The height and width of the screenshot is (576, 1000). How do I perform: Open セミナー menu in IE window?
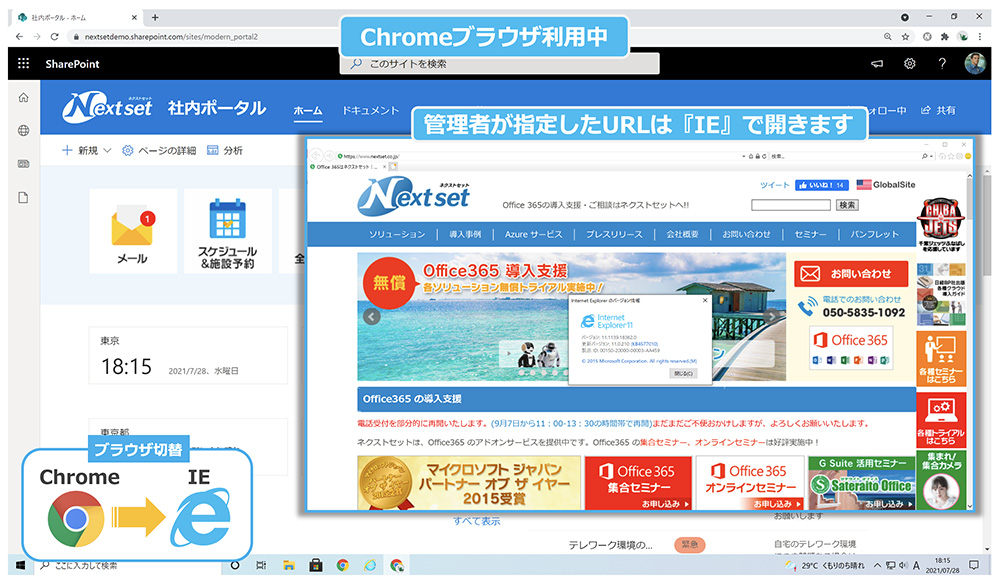pyautogui.click(x=810, y=234)
